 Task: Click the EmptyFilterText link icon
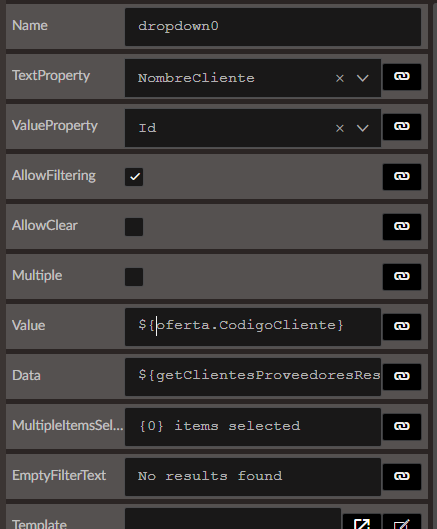[402, 476]
